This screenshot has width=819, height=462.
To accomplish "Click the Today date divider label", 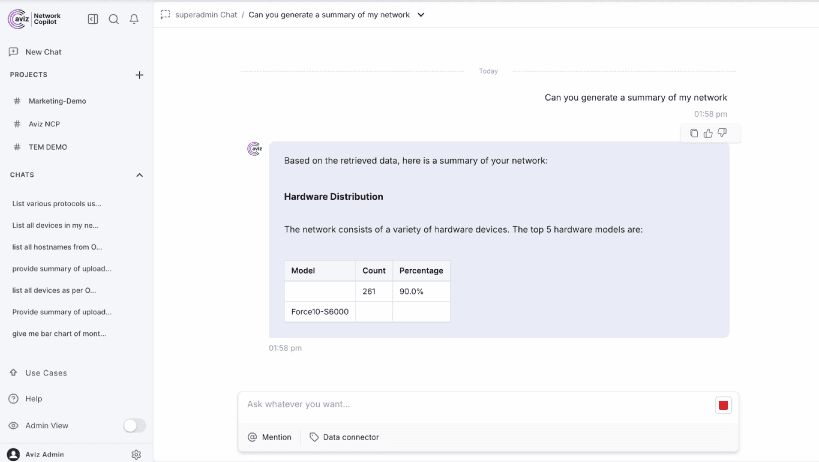I will (x=488, y=71).
